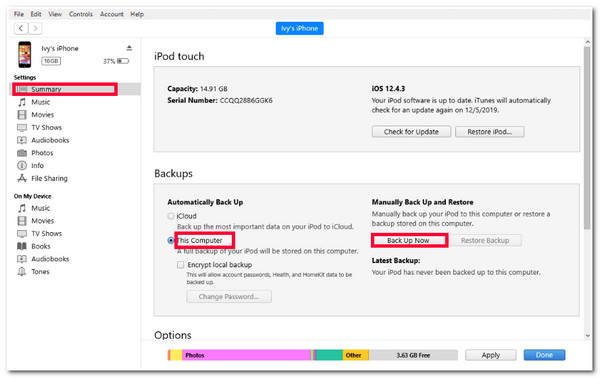This screenshot has height=378, width=600.
Task: Click the Tones bell icon
Action: [x=22, y=271]
